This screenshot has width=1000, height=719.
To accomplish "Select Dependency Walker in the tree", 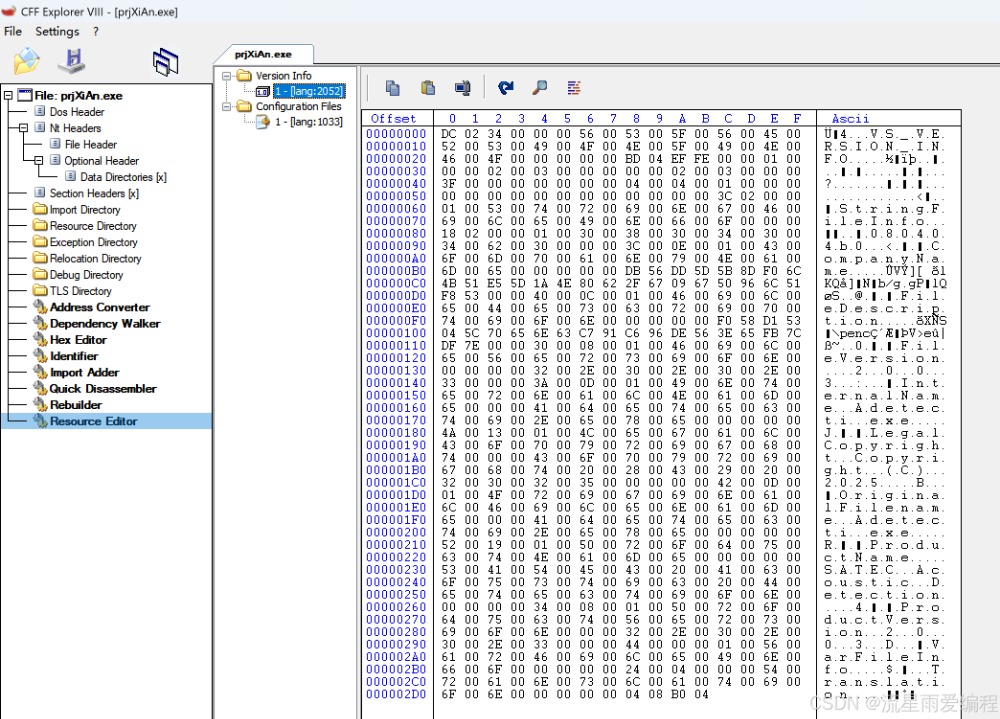I will (105, 324).
